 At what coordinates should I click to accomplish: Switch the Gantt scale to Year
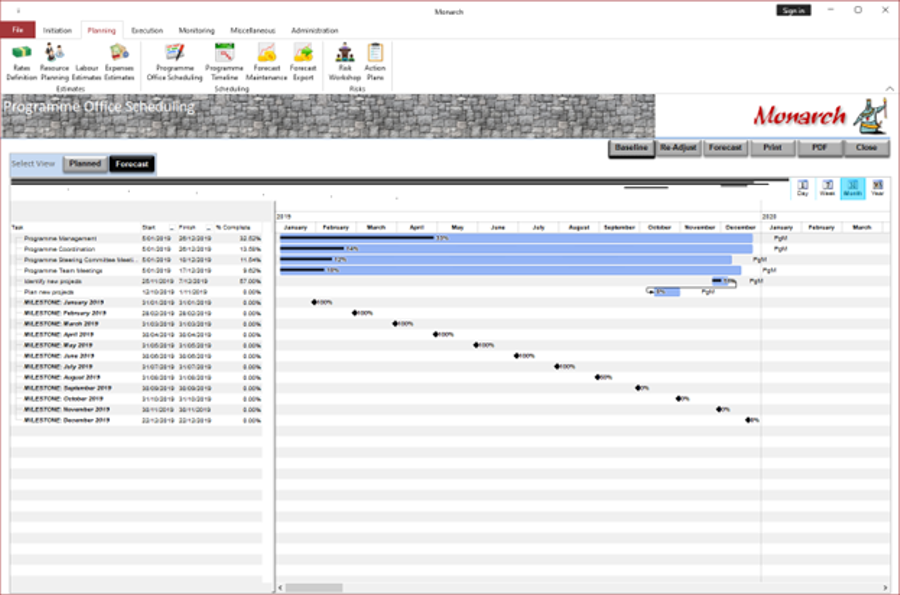[x=878, y=188]
